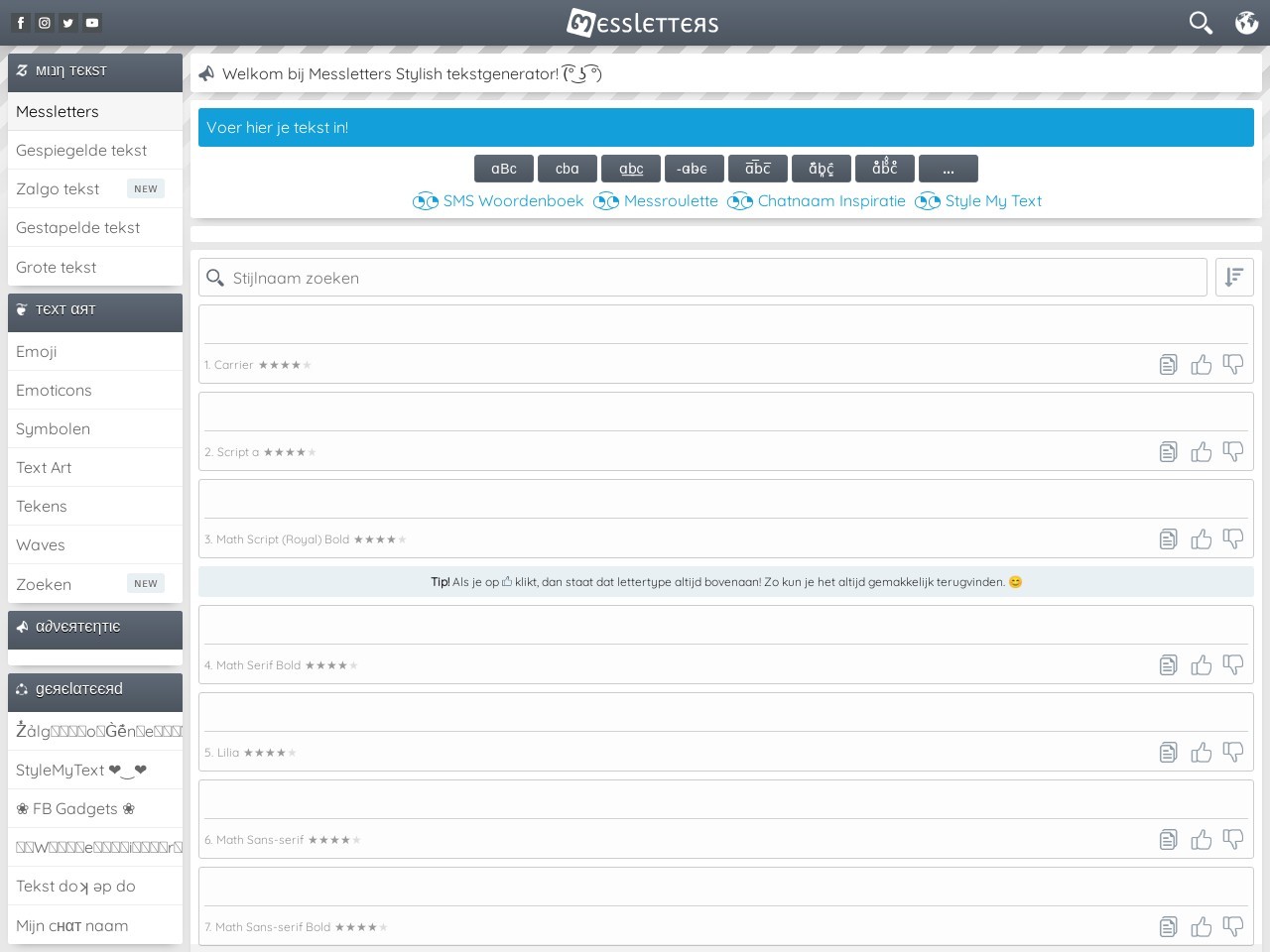Viewport: 1270px width, 952px height.
Task: Dislike the Carrier style
Action: pyautogui.click(x=1233, y=365)
